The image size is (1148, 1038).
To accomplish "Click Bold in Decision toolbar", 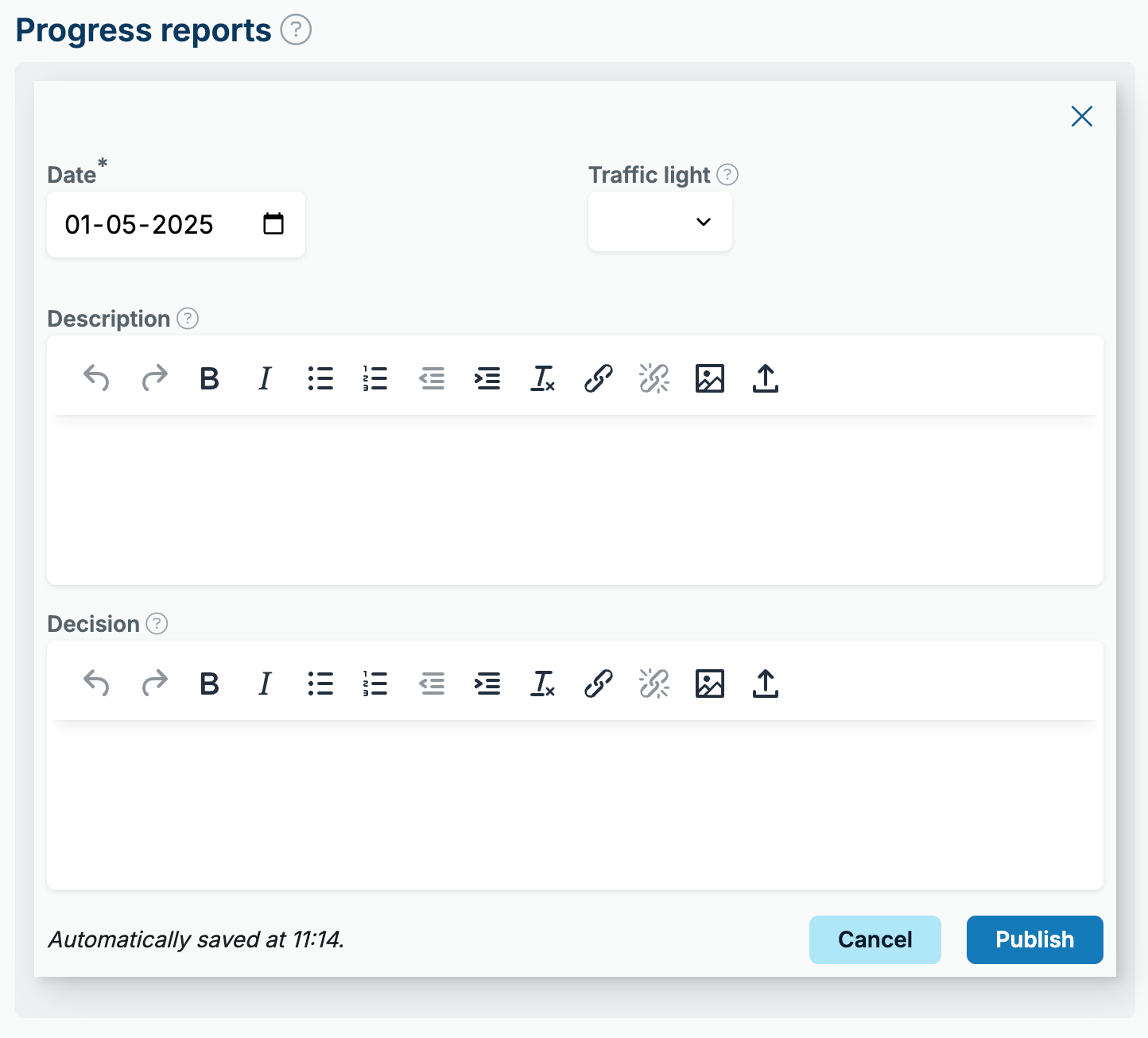I will pos(209,684).
